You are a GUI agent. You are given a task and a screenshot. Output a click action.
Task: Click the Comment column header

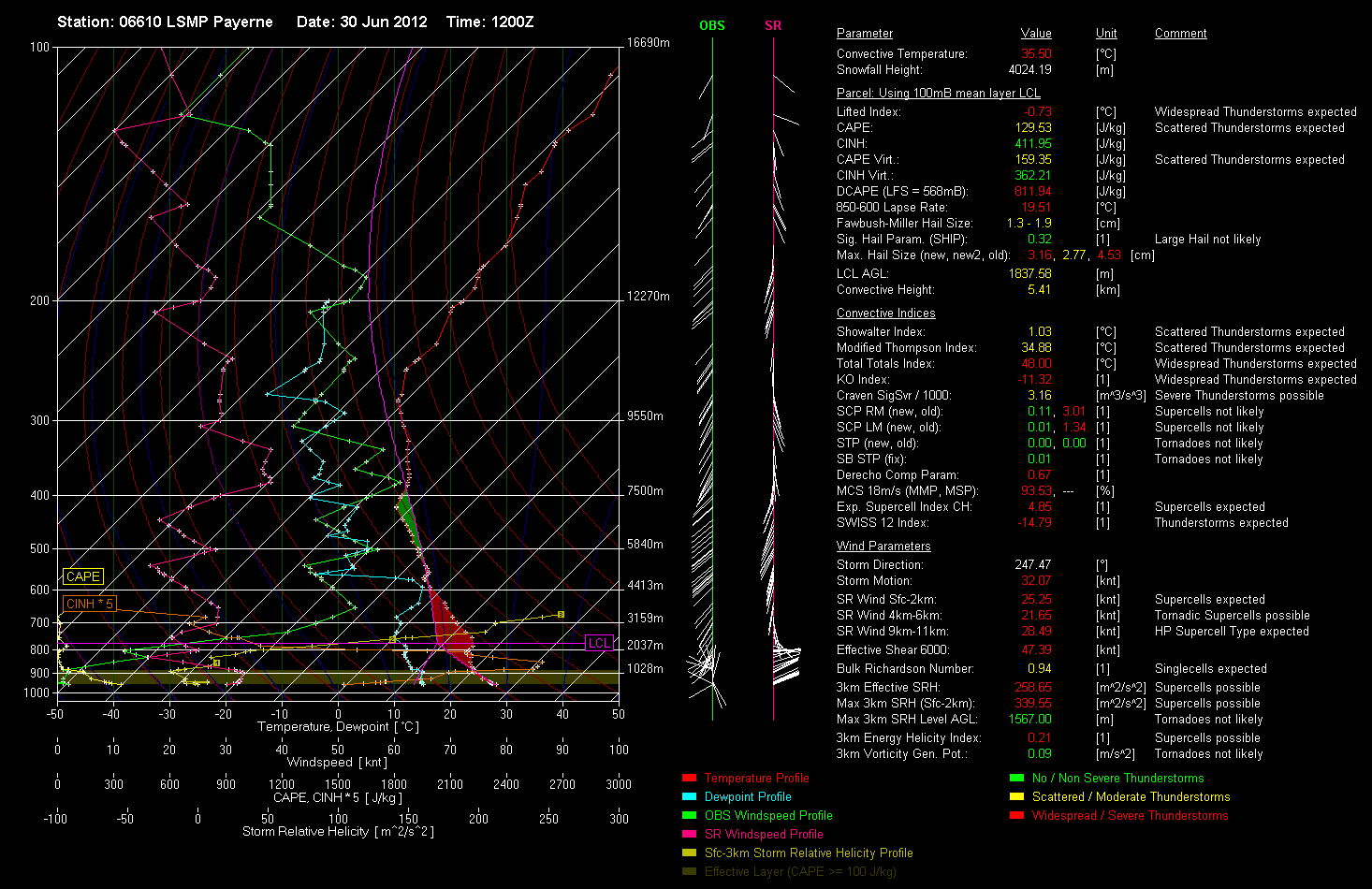pyautogui.click(x=1180, y=34)
